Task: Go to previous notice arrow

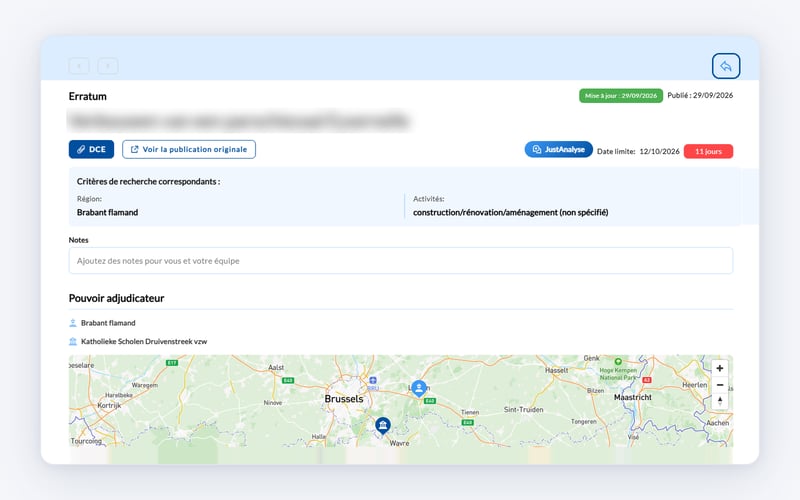Action: click(79, 66)
